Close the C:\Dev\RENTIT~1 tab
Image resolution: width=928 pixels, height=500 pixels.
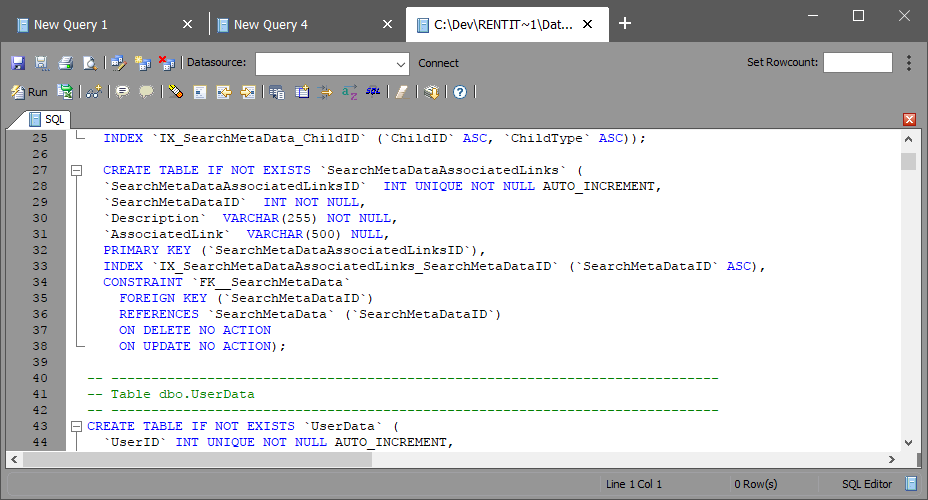pyautogui.click(x=588, y=24)
